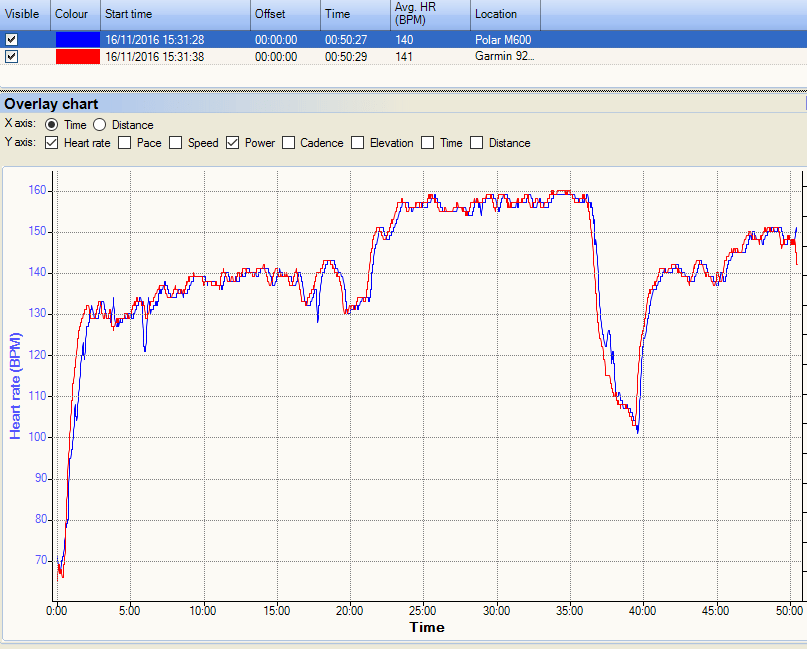Enable Time Y axis checkbox
The height and width of the screenshot is (649, 807).
point(428,143)
